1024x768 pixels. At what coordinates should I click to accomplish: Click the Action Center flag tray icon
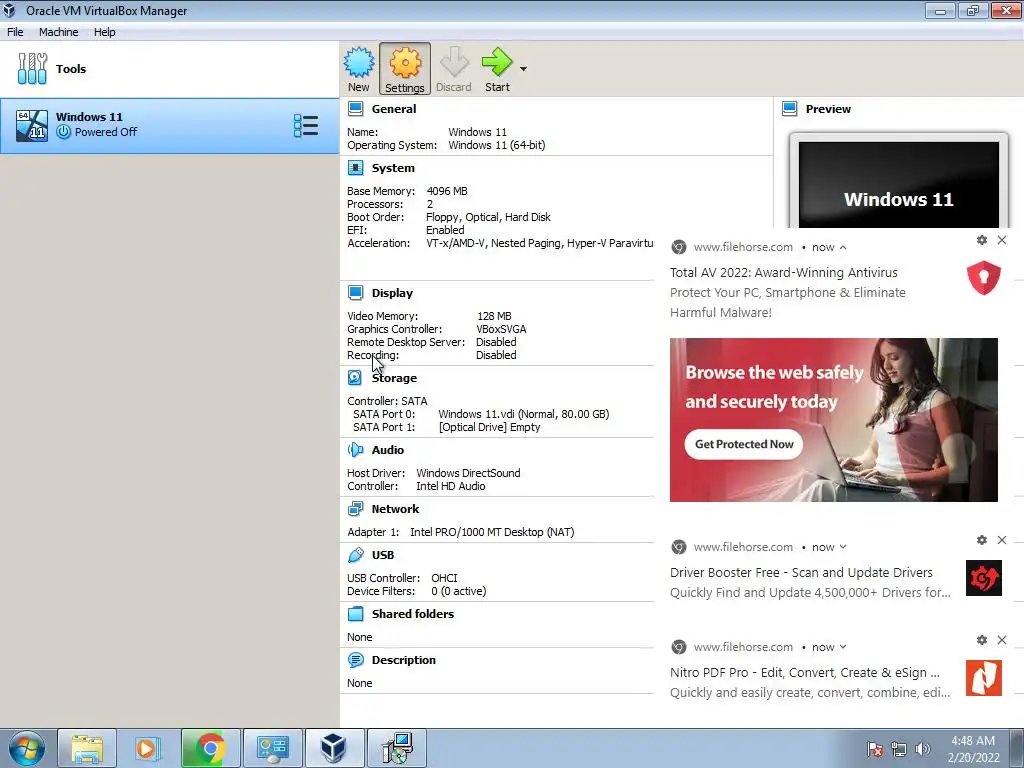pos(874,749)
